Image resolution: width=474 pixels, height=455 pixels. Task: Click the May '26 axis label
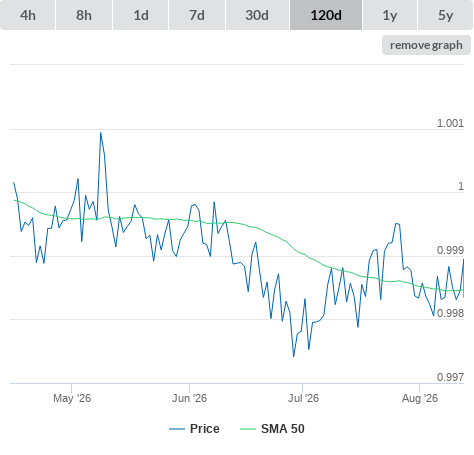pyautogui.click(x=72, y=398)
